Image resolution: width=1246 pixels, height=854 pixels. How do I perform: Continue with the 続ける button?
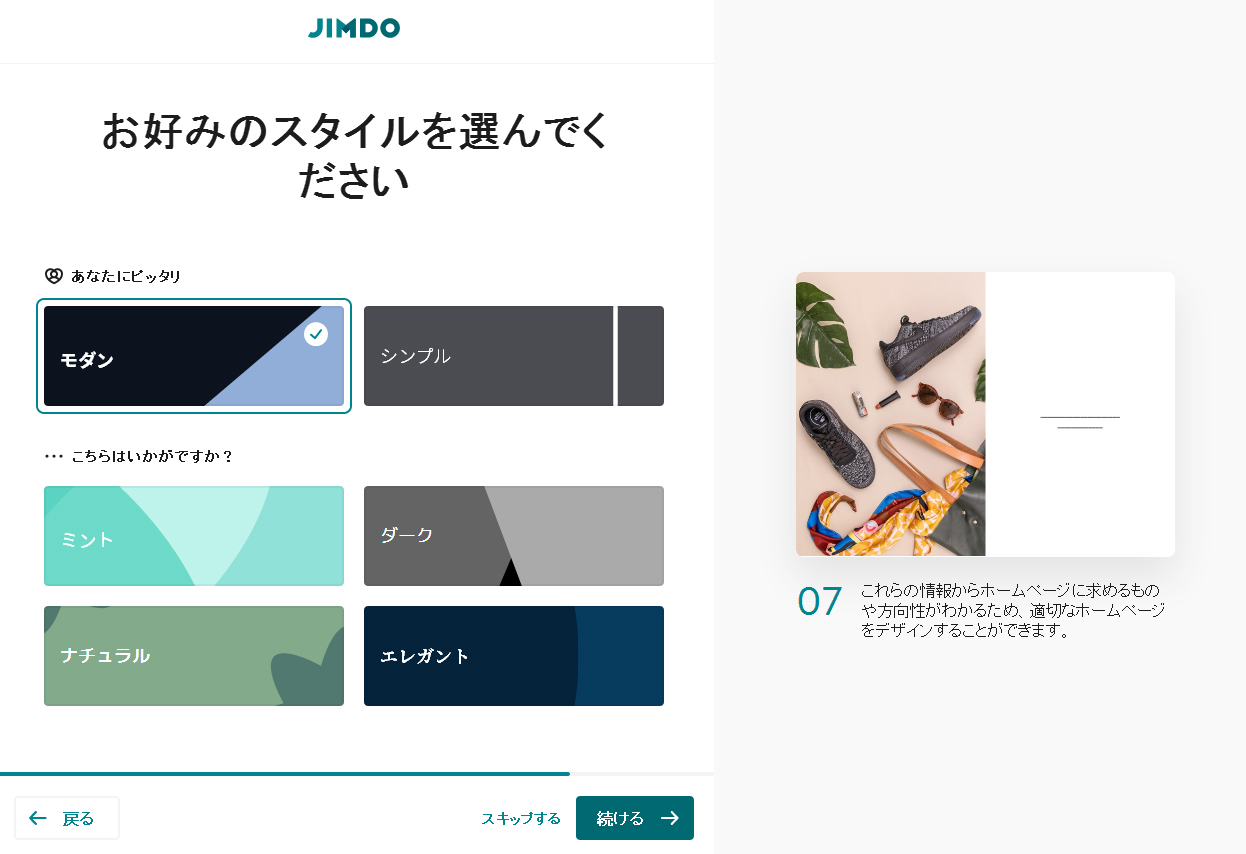(635, 818)
